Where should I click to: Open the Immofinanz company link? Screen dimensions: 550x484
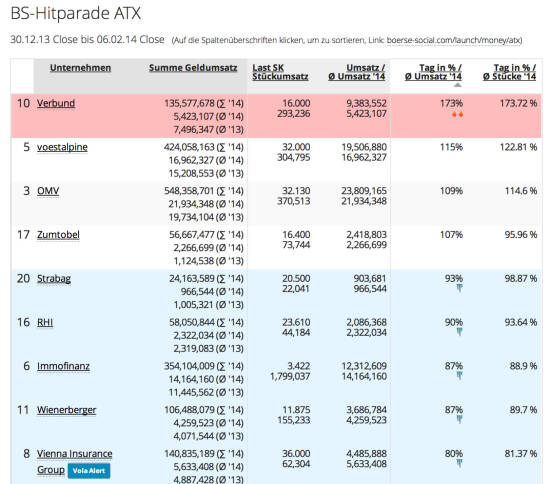[63, 367]
